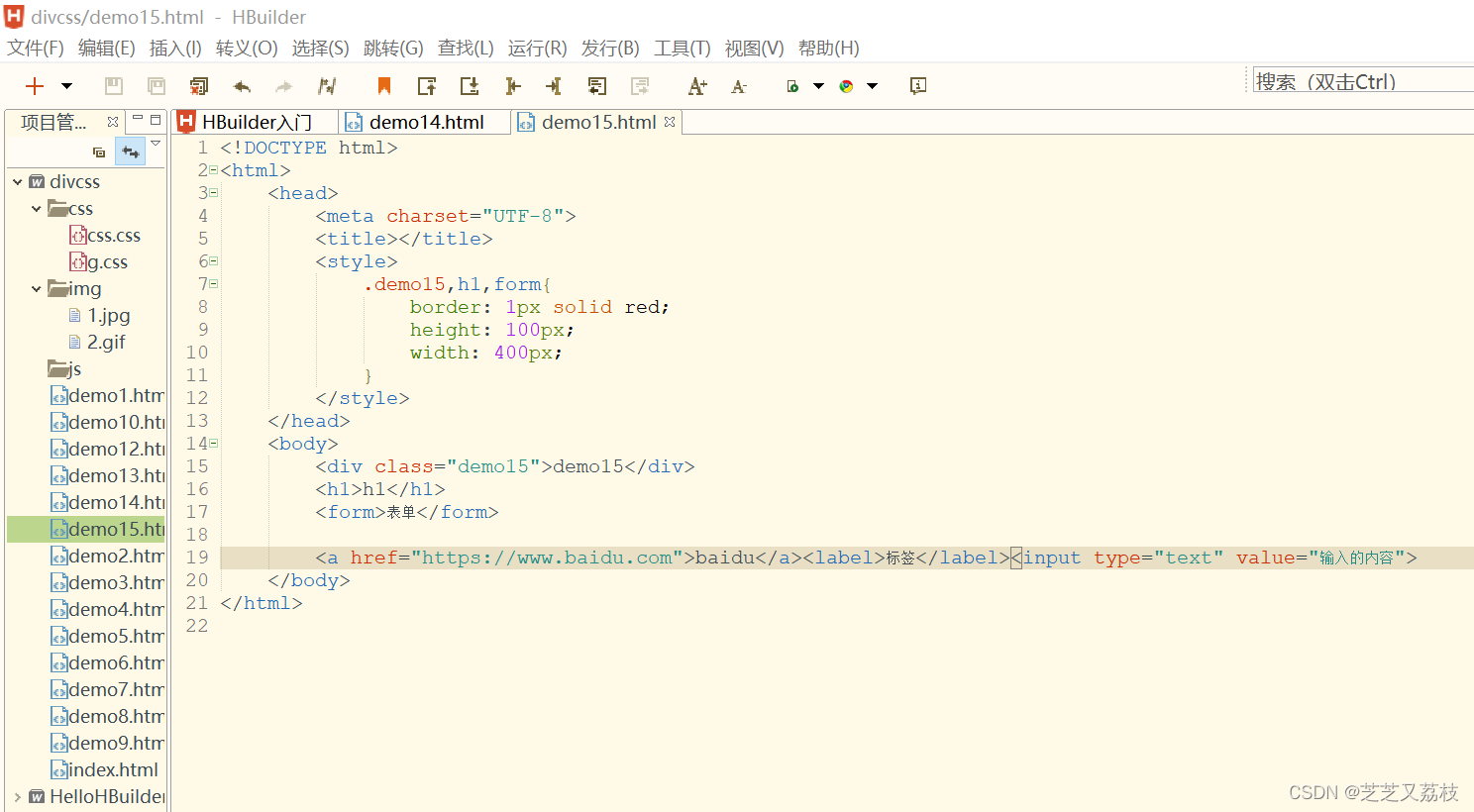The height and width of the screenshot is (812, 1474).
Task: Open the project panel view menu triangle
Action: tap(156, 145)
